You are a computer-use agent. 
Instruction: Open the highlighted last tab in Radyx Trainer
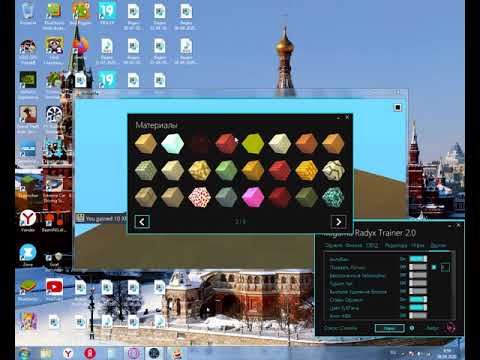point(438,245)
